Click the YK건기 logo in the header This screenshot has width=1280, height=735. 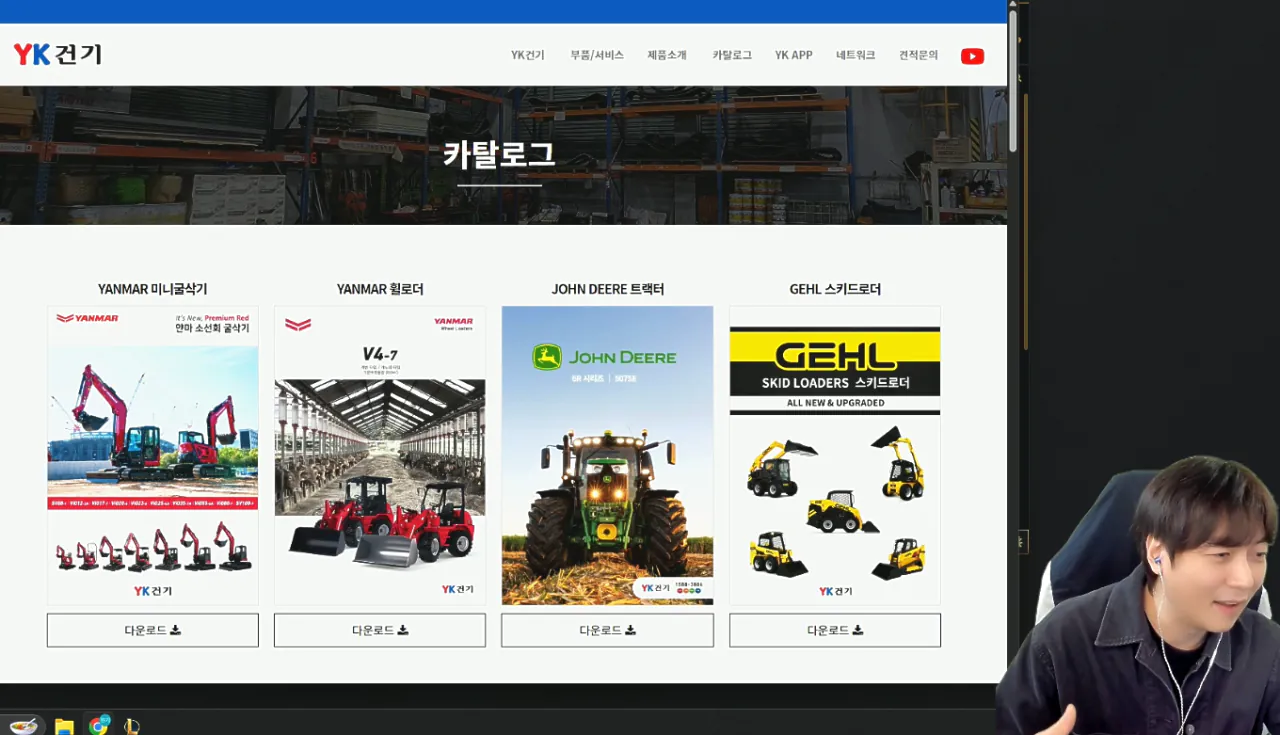coord(58,55)
